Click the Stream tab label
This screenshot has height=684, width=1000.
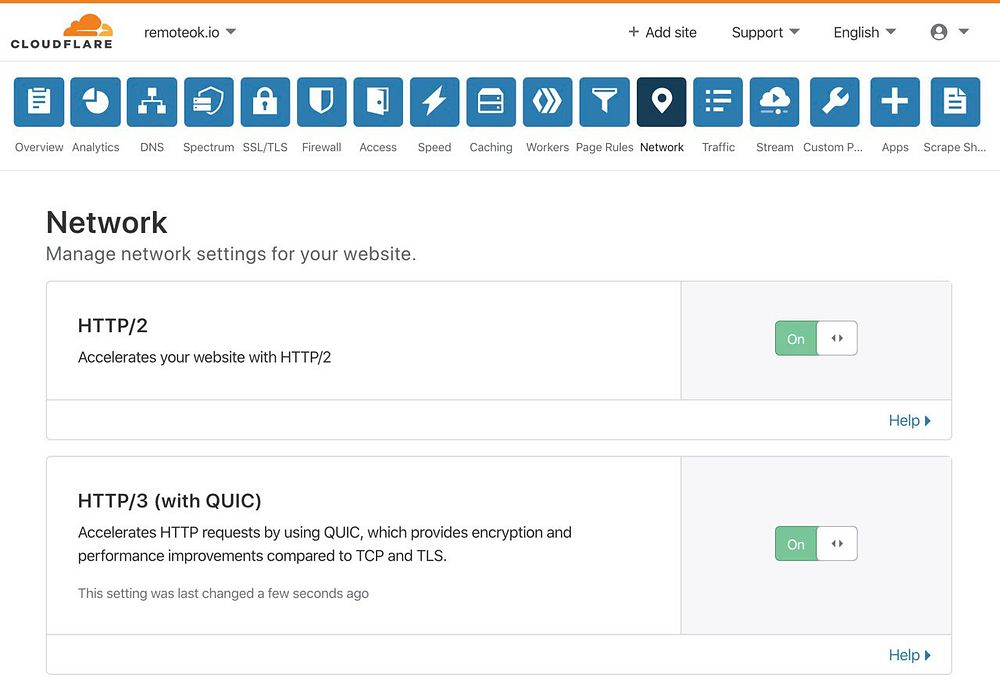(775, 147)
